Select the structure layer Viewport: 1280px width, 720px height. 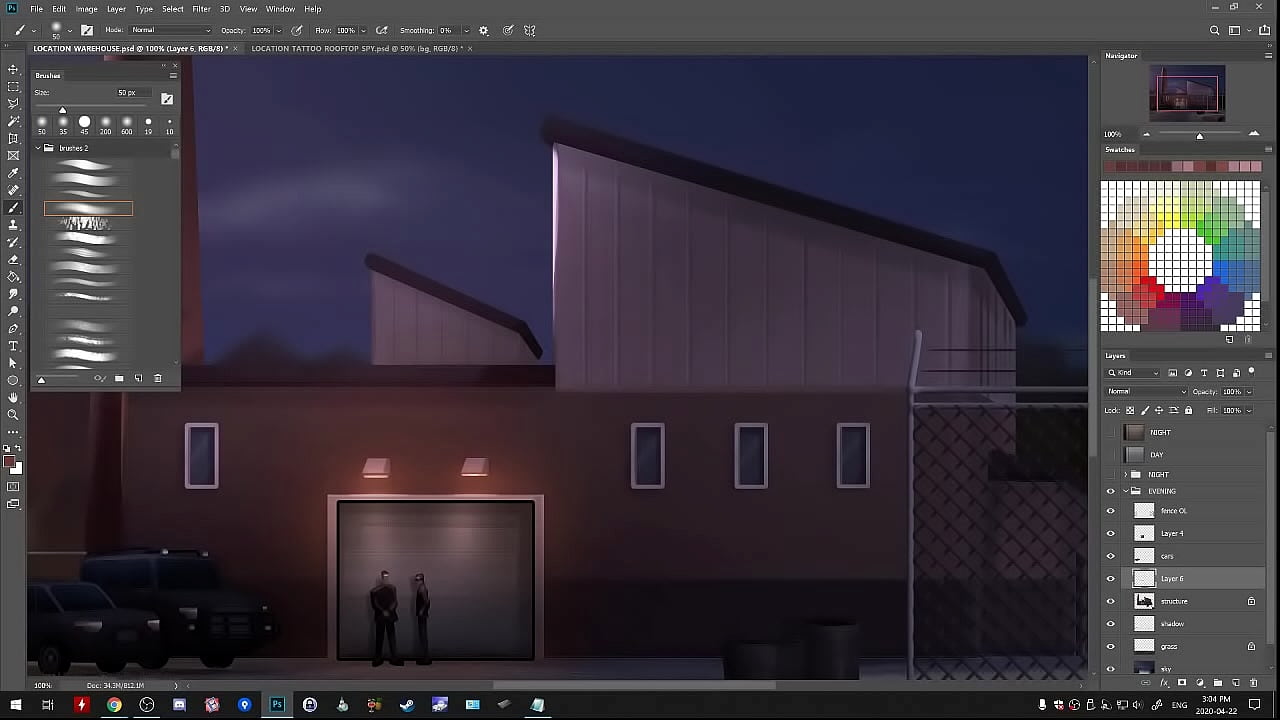pos(1175,601)
